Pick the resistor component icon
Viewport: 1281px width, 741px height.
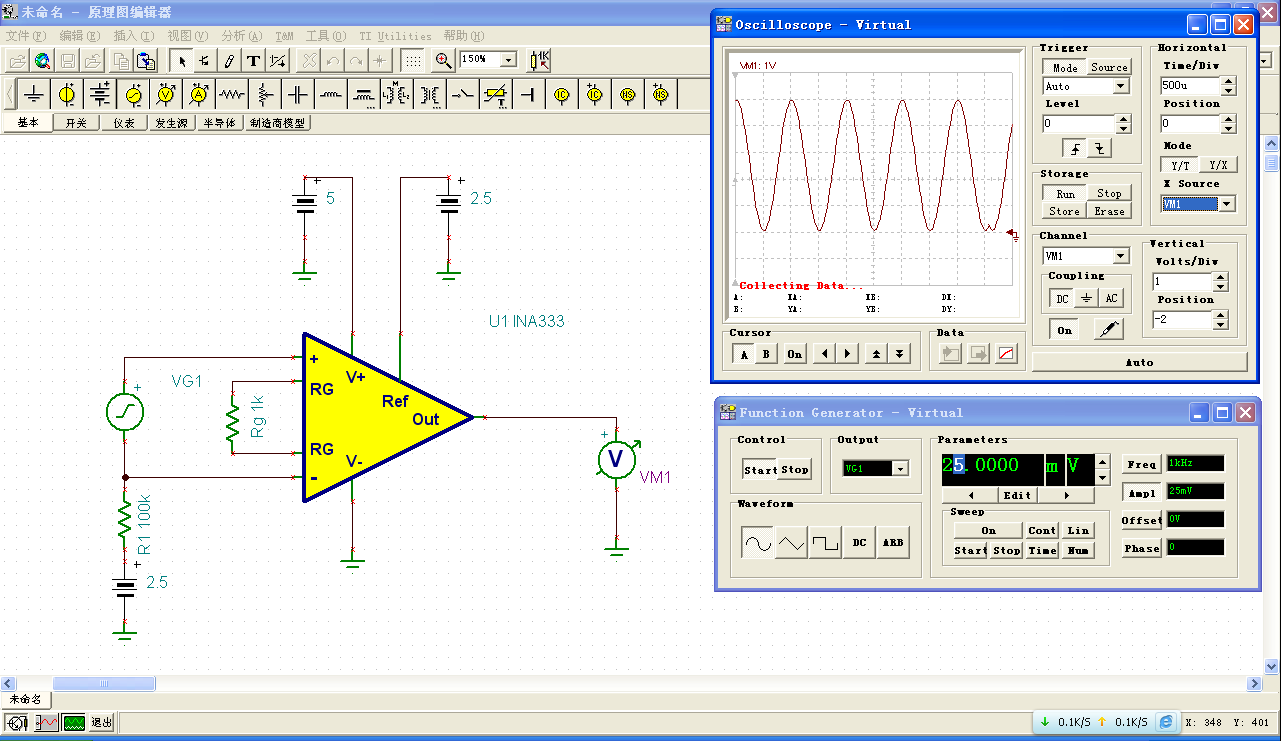pyautogui.click(x=232, y=95)
